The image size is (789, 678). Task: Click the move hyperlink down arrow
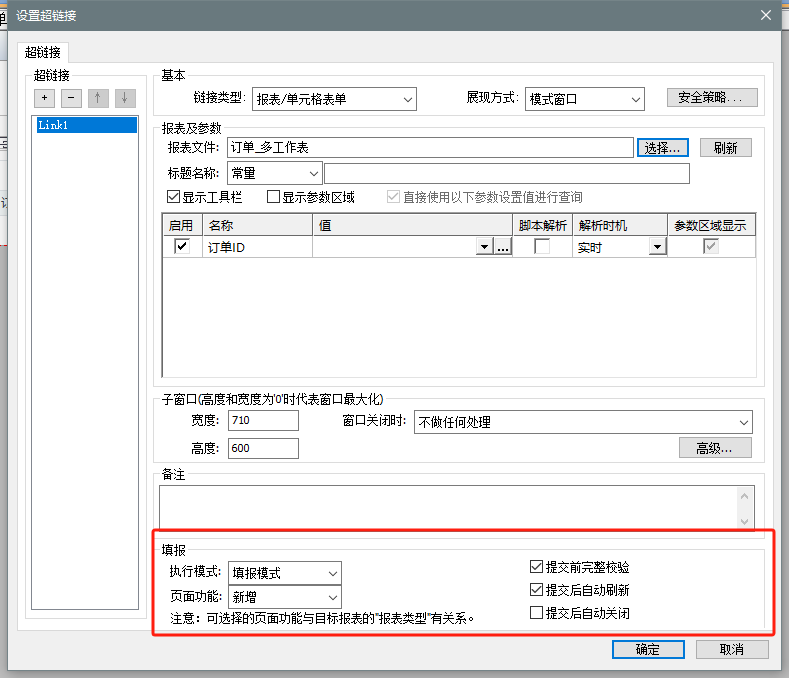(124, 98)
